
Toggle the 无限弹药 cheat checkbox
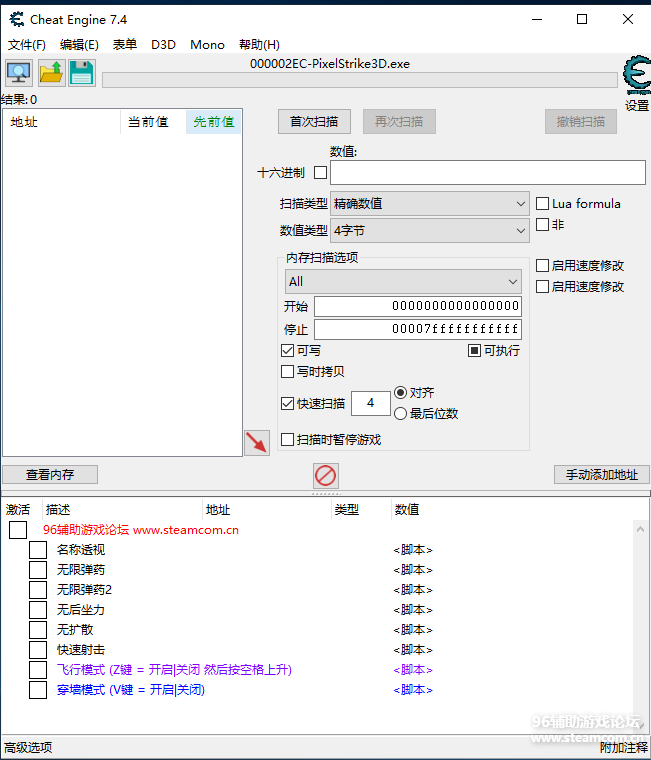(x=38, y=570)
